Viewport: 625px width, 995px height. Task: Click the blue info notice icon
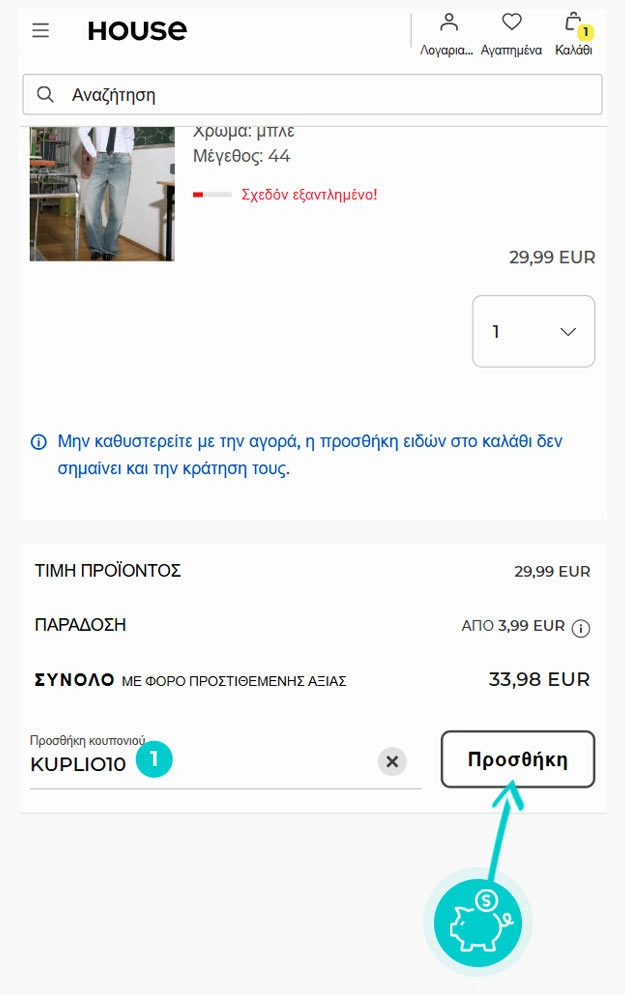click(x=39, y=441)
